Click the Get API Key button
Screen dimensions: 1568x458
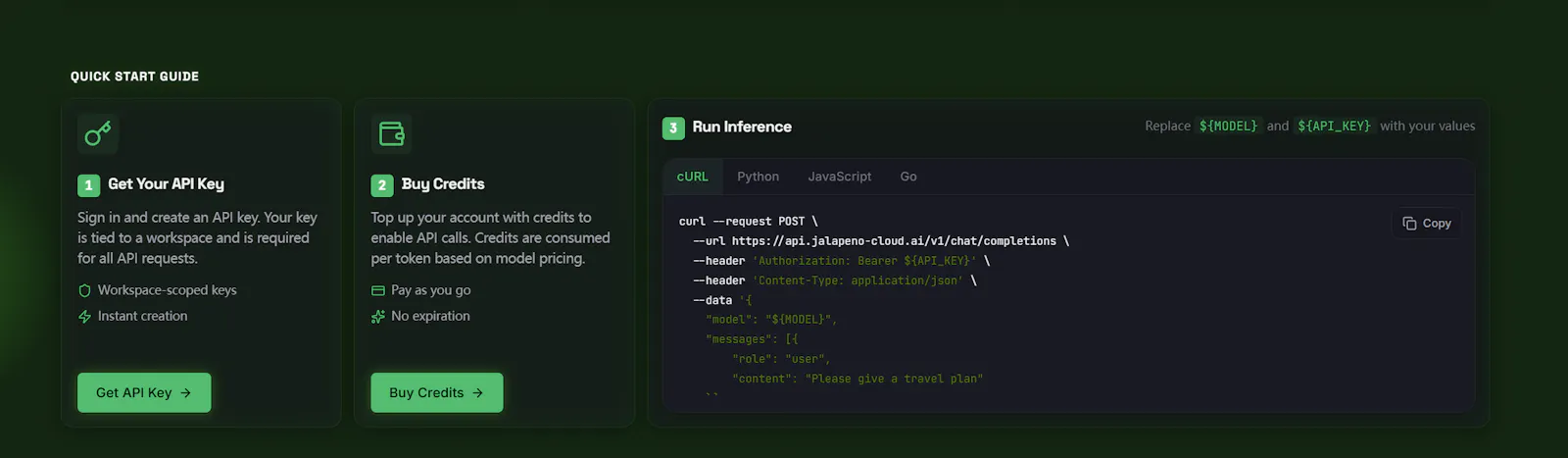[144, 392]
